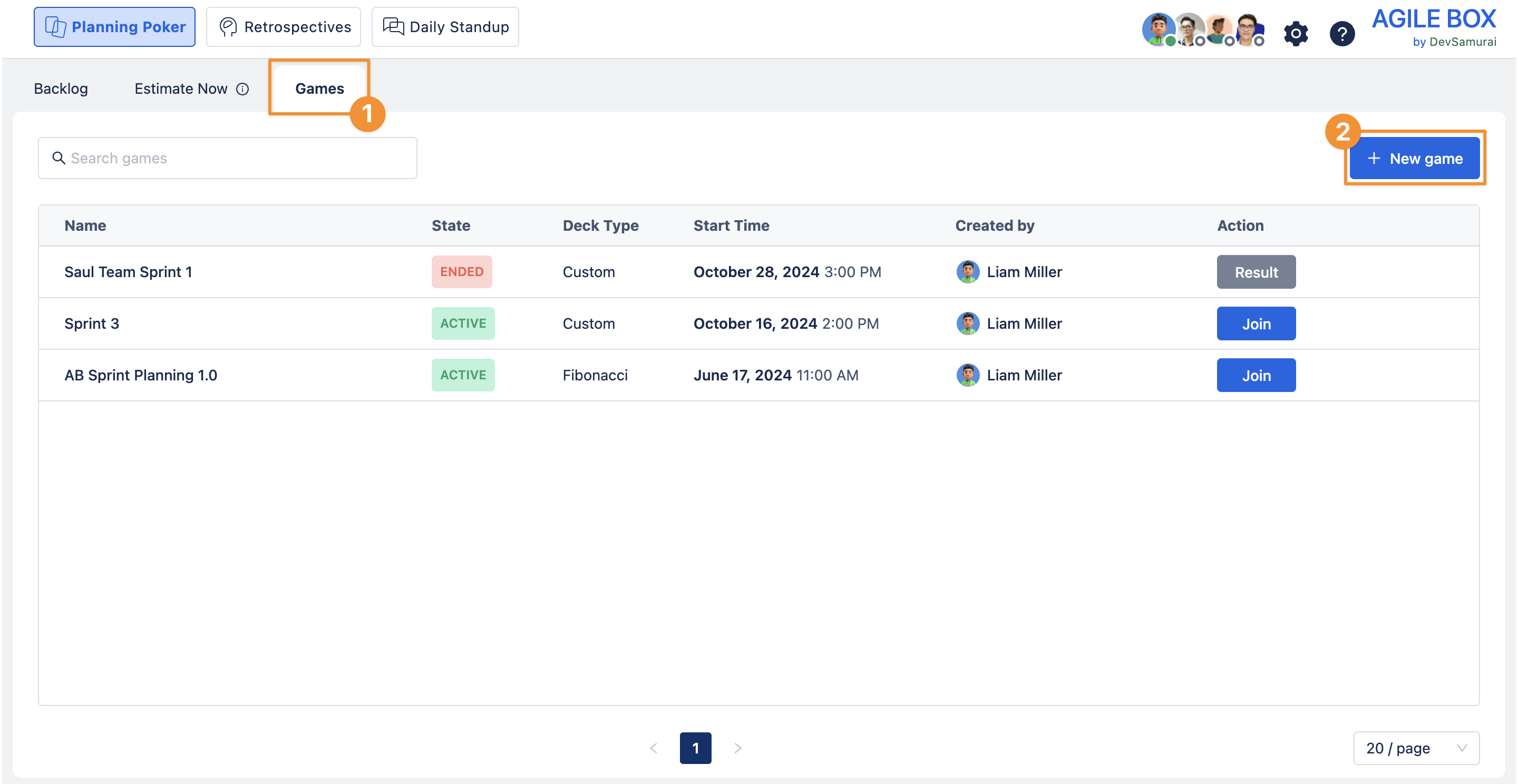The image size is (1518, 784).
Task: Create a New game
Action: [x=1414, y=158]
